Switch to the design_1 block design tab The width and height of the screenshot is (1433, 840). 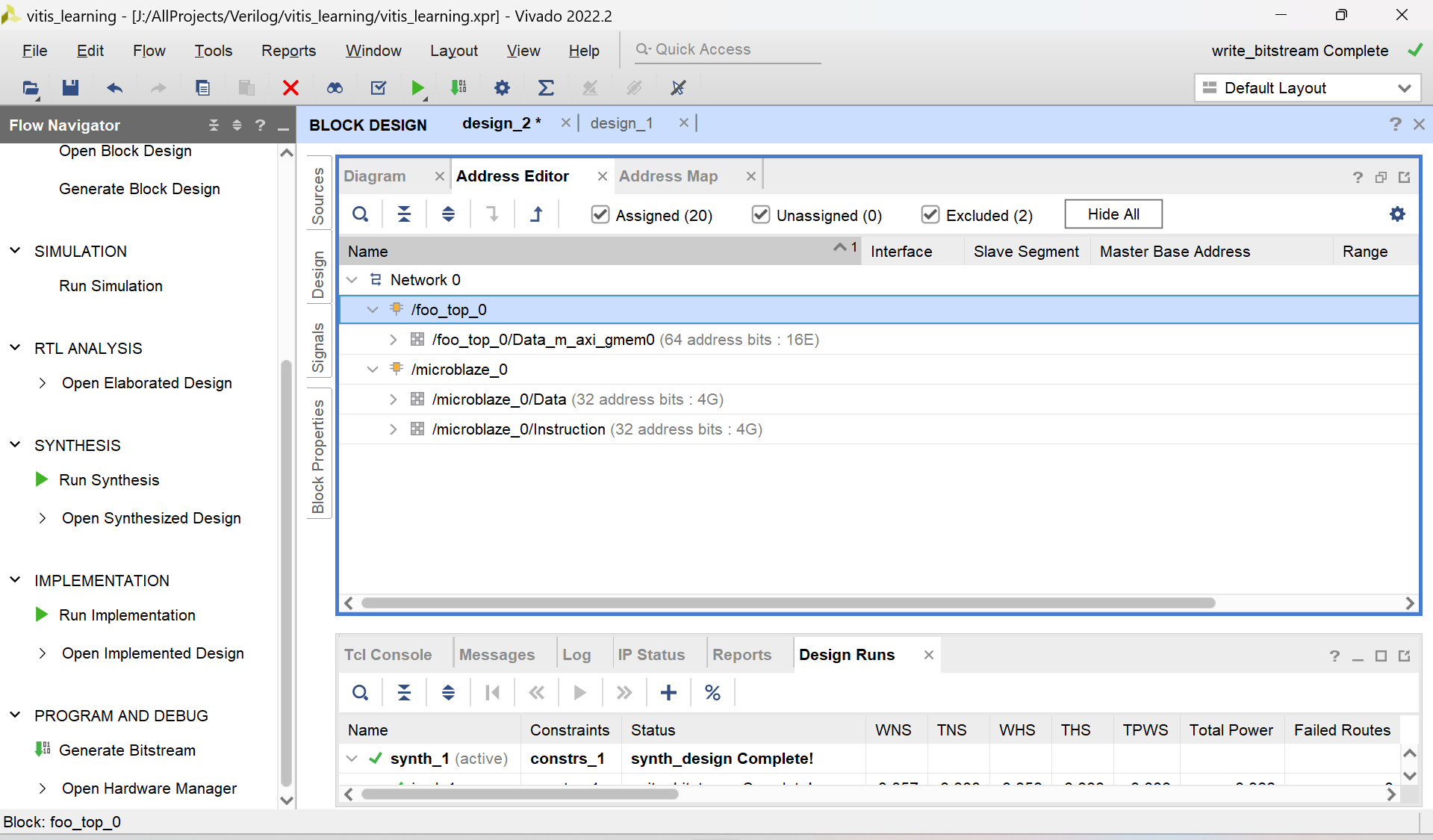(x=621, y=123)
